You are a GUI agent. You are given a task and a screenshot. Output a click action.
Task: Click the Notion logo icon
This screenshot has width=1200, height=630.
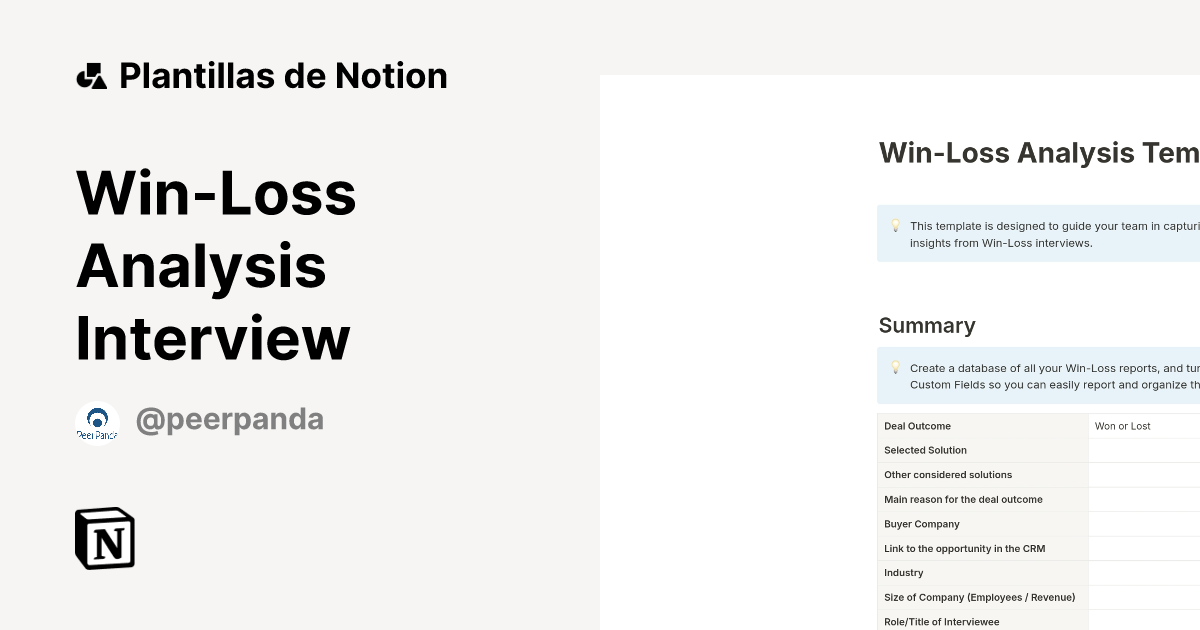pos(105,538)
